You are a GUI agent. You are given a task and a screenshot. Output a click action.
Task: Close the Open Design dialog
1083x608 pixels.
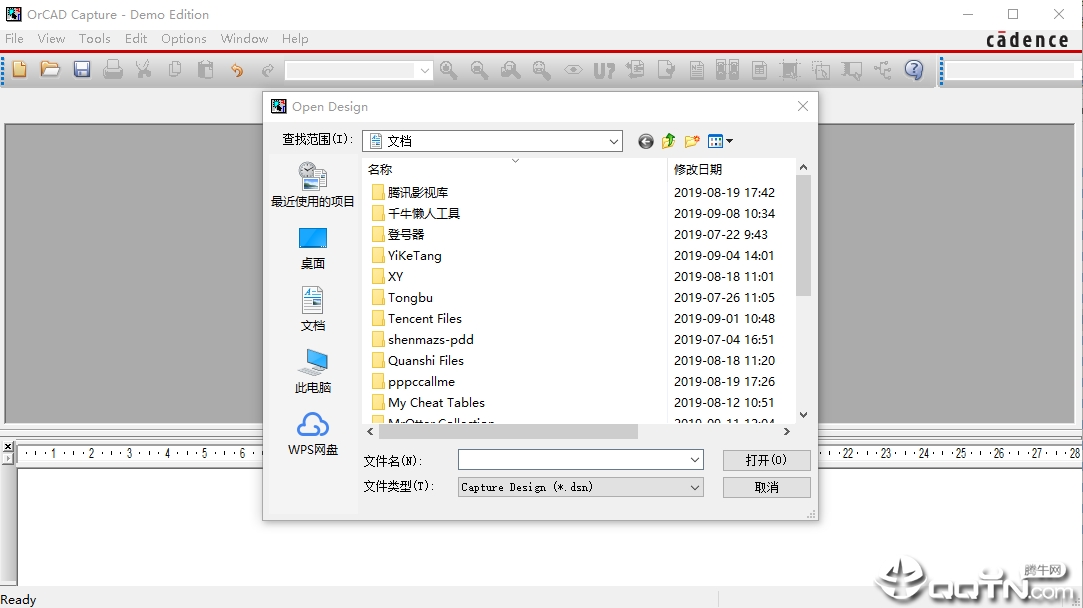(x=803, y=106)
